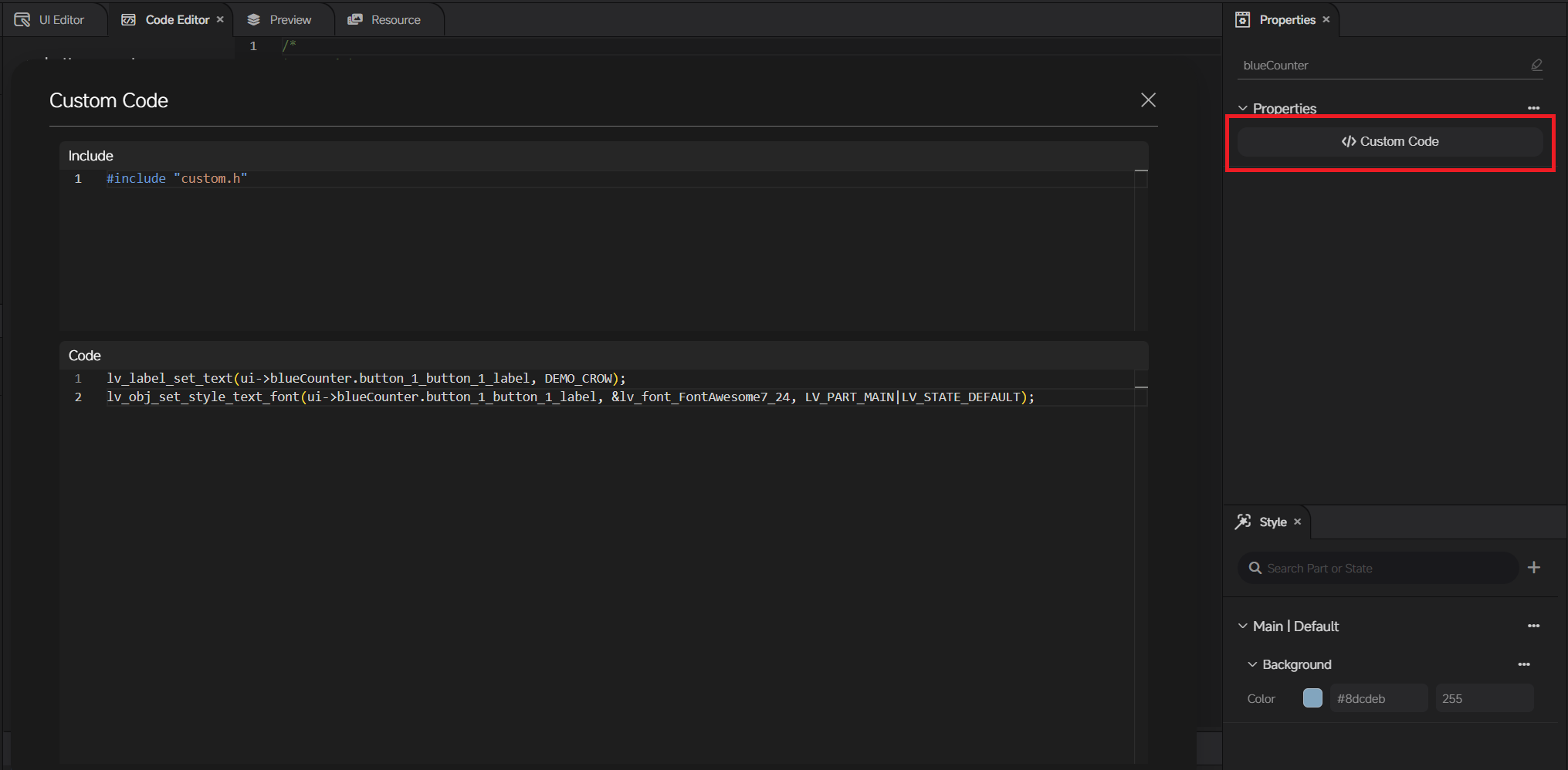This screenshot has width=1568, height=770.
Task: Open the Preview tab
Action: coord(284,19)
